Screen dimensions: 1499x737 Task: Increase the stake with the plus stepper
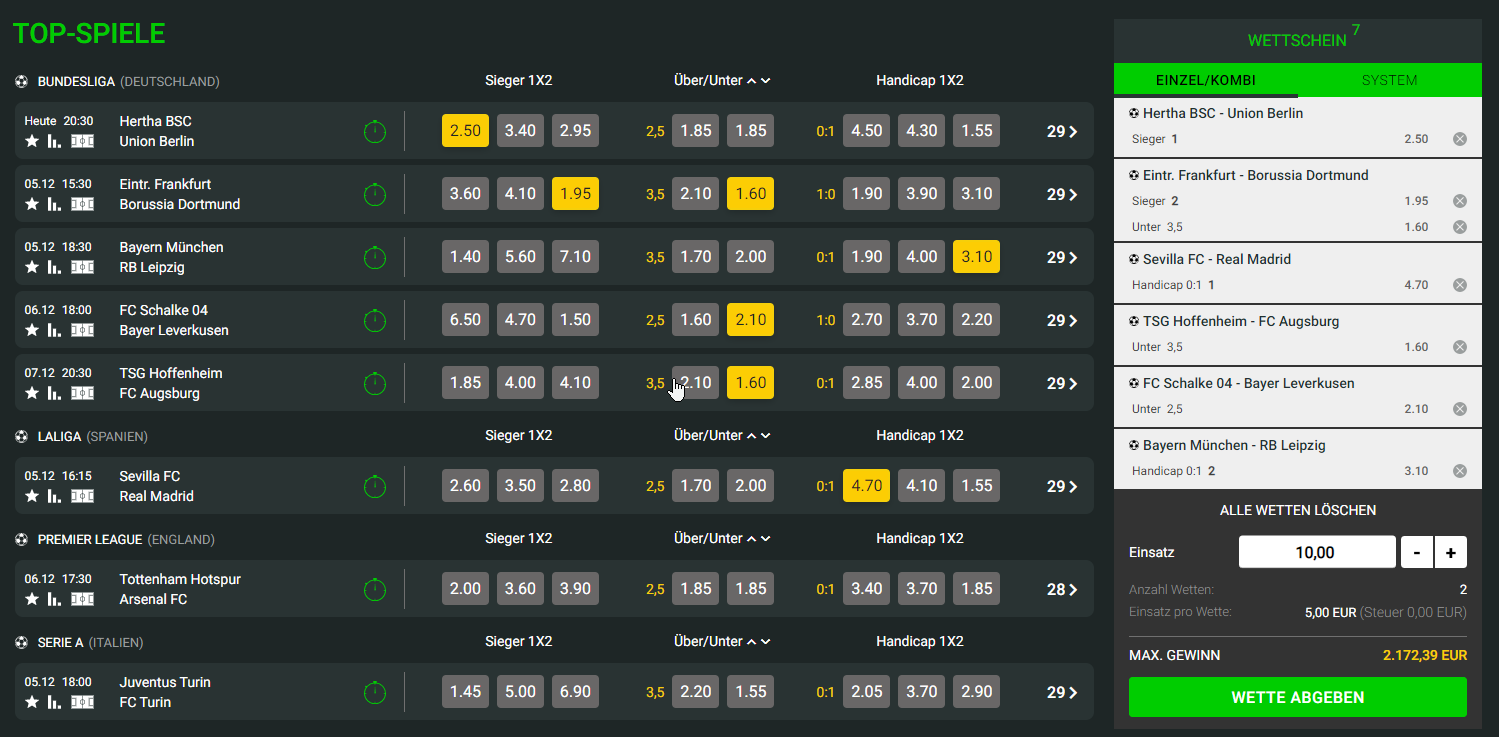point(1450,551)
